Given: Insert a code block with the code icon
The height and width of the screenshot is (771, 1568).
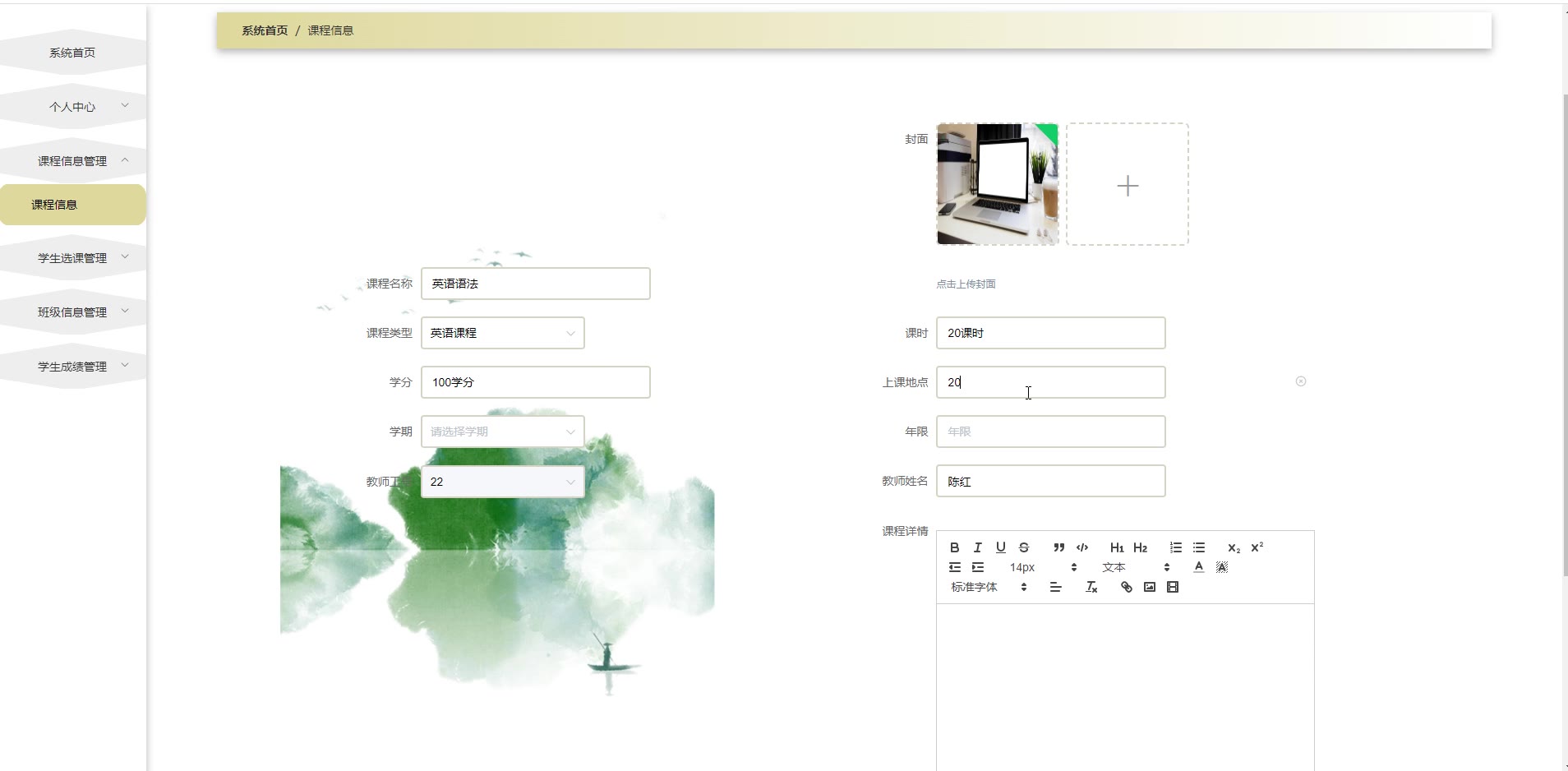Looking at the screenshot, I should (x=1082, y=547).
